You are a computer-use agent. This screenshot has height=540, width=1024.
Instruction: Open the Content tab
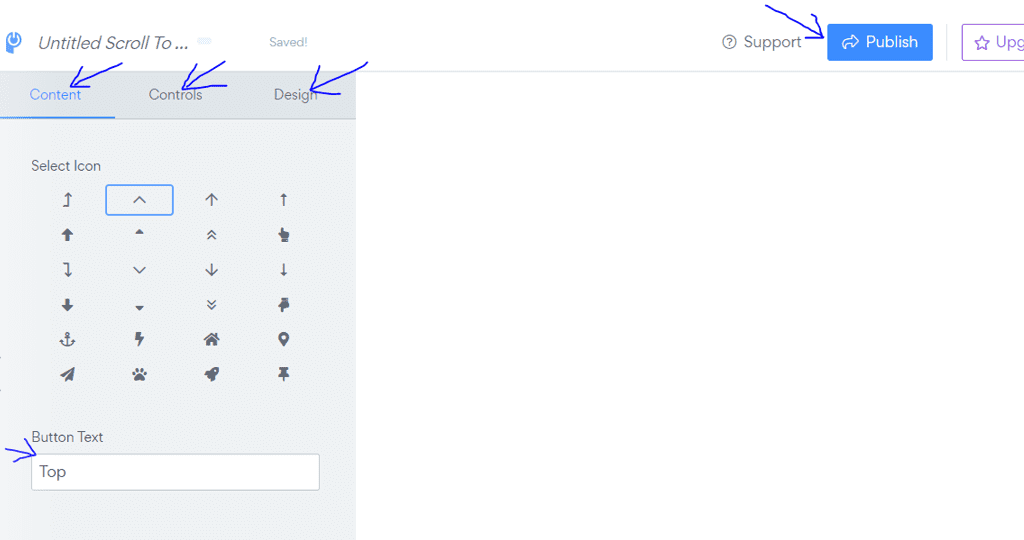click(55, 95)
